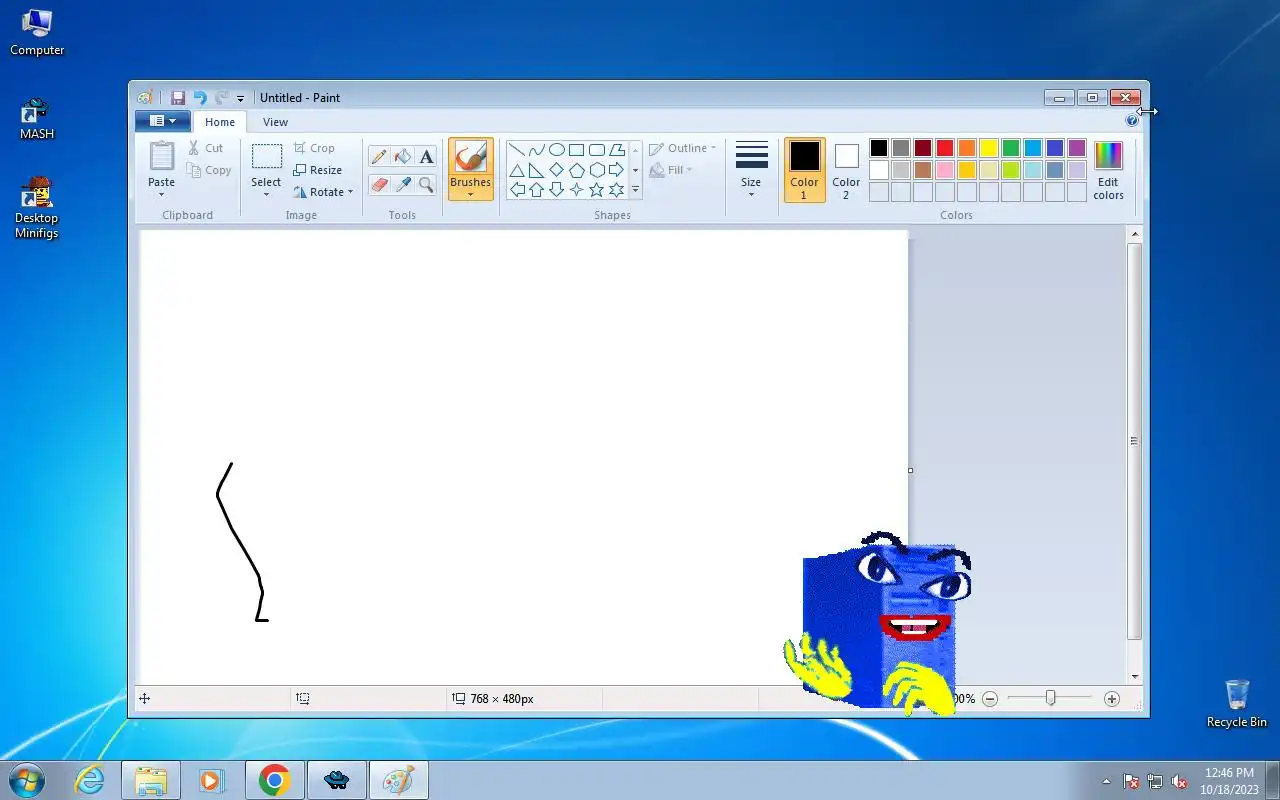Choose the Five-point star shape
Viewport: 1280px width, 800px height.
click(597, 190)
